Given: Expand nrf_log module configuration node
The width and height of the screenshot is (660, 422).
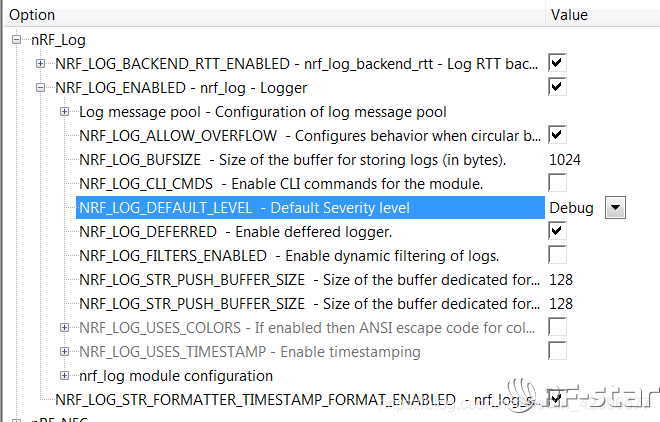Looking at the screenshot, I should click(65, 376).
